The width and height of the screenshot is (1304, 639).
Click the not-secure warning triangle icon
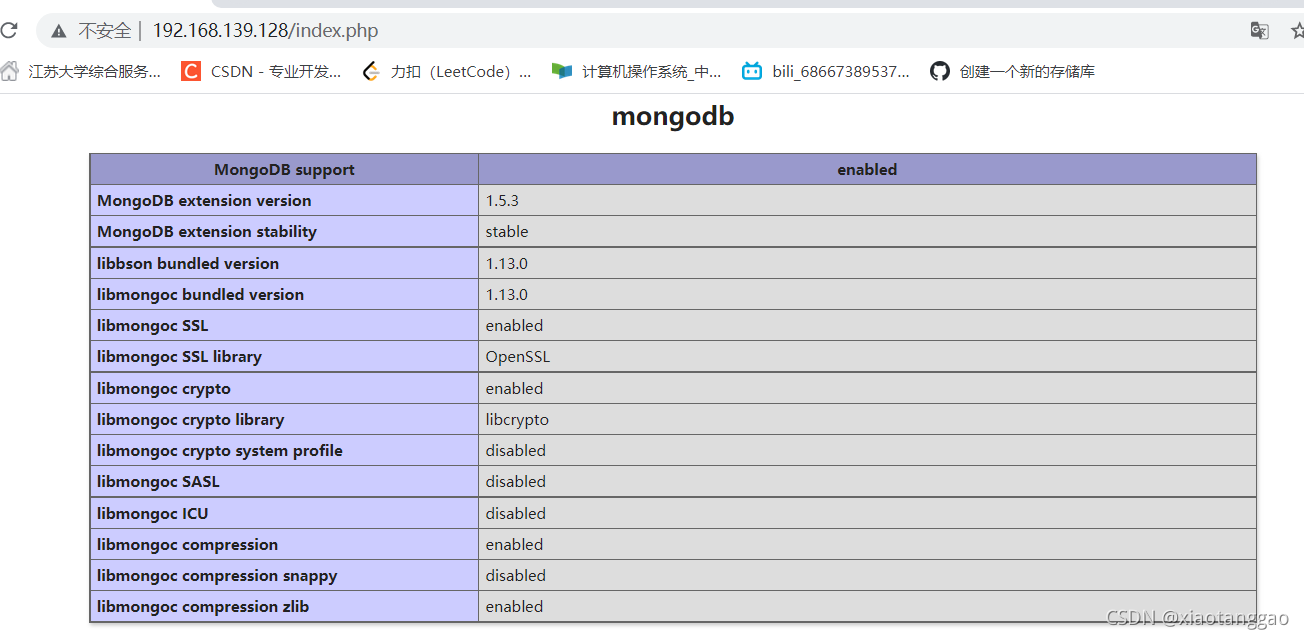(60, 31)
